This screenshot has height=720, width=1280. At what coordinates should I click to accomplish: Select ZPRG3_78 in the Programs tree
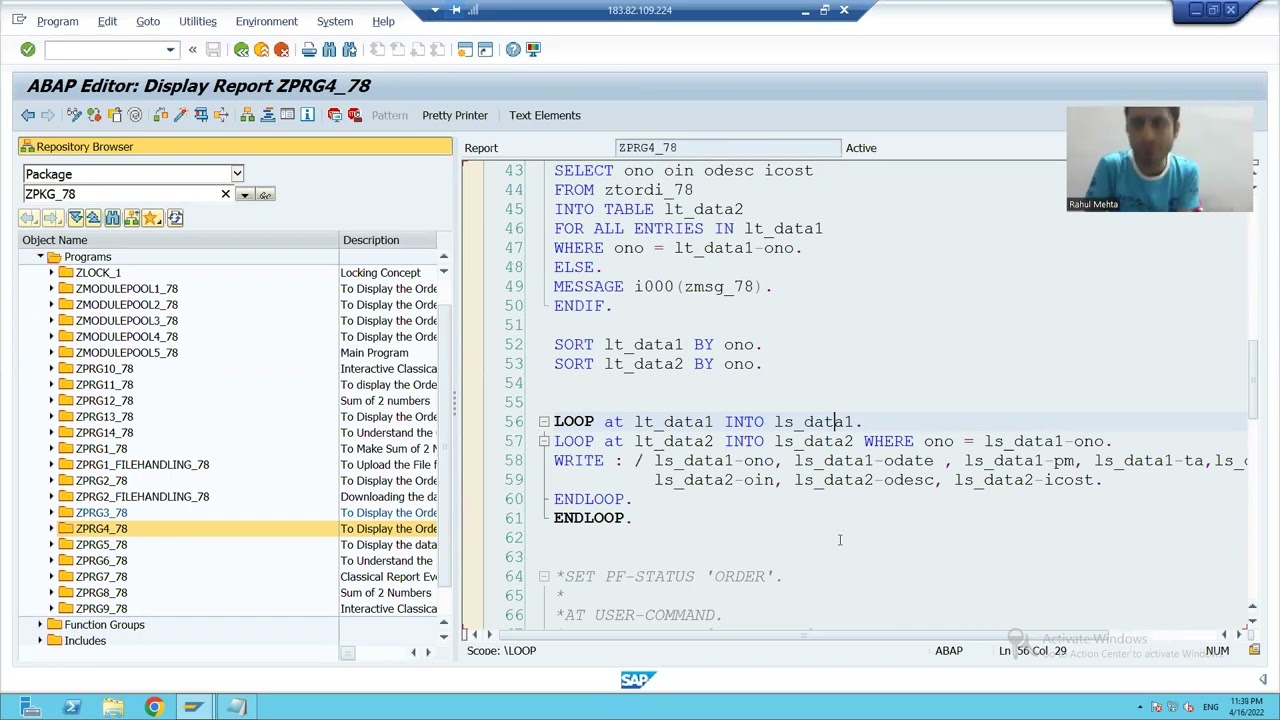tap(101, 513)
